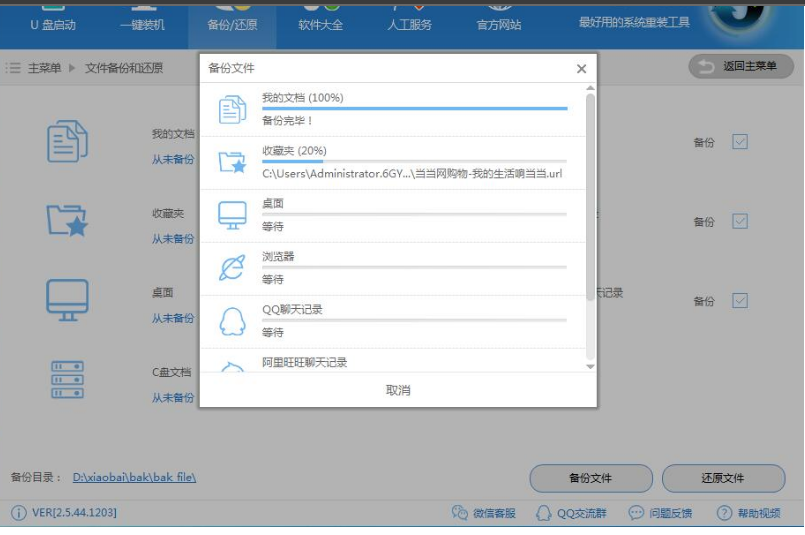Click the 微信客服 icon in status bar
The height and width of the screenshot is (535, 805).
click(x=460, y=513)
